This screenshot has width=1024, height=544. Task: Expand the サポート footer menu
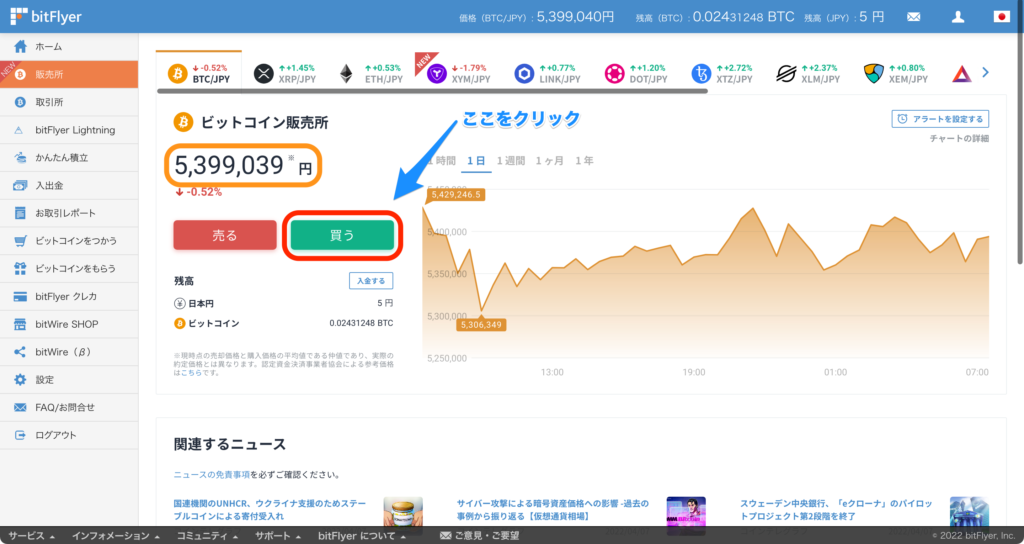(278, 536)
